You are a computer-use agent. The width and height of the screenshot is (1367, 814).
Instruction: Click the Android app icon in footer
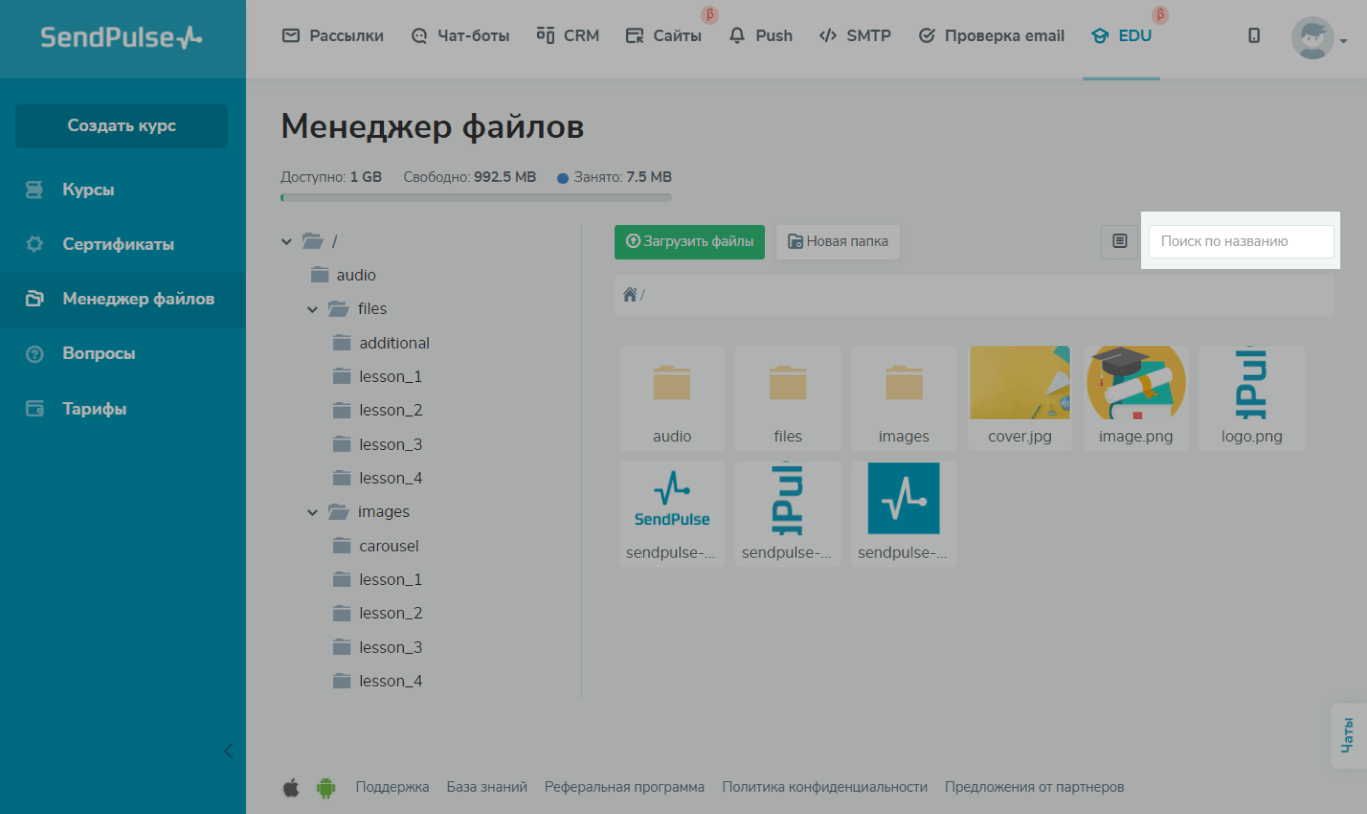[326, 788]
